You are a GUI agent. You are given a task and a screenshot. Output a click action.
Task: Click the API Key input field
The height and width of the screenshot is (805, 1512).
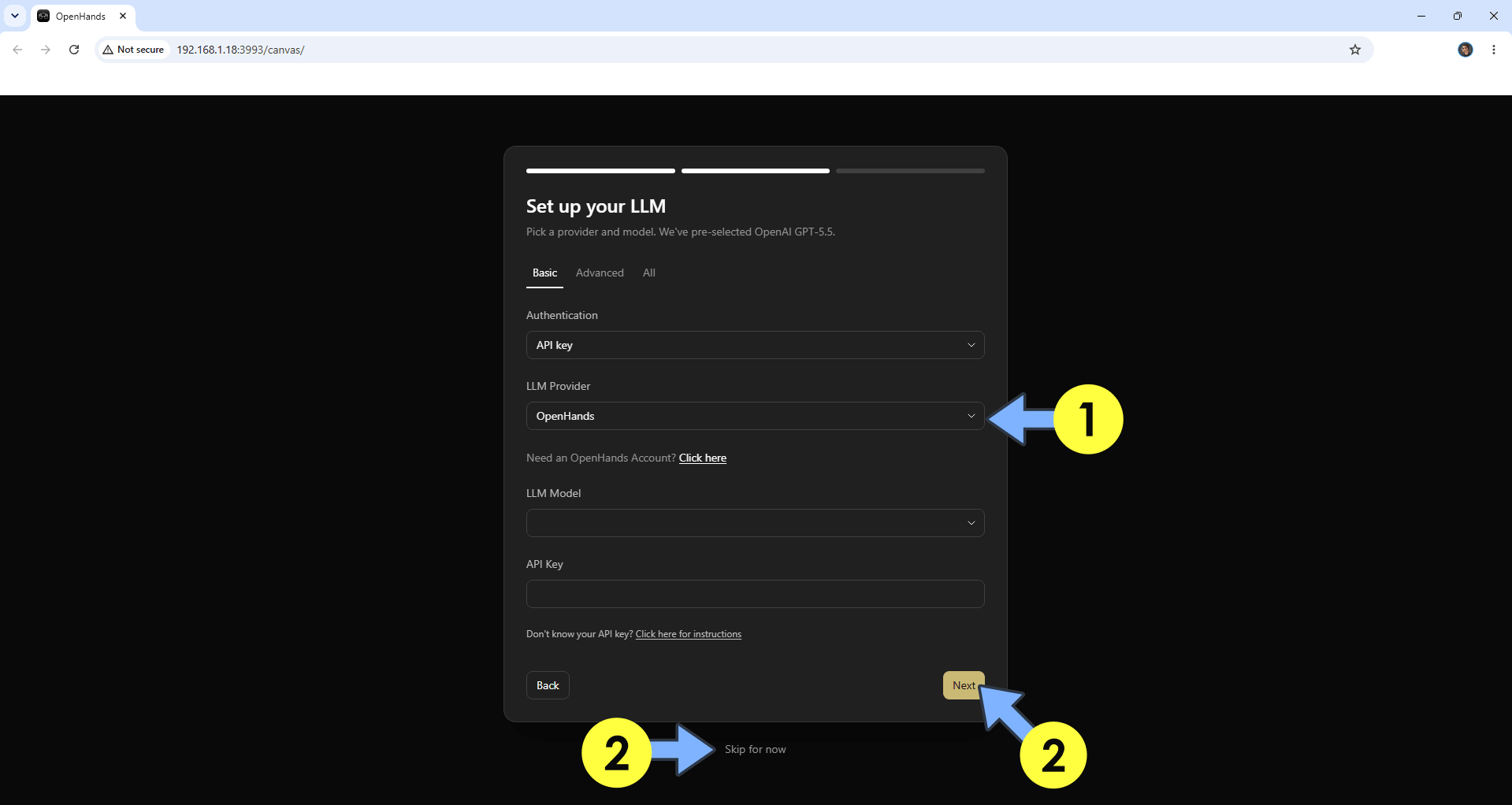pyautogui.click(x=755, y=594)
